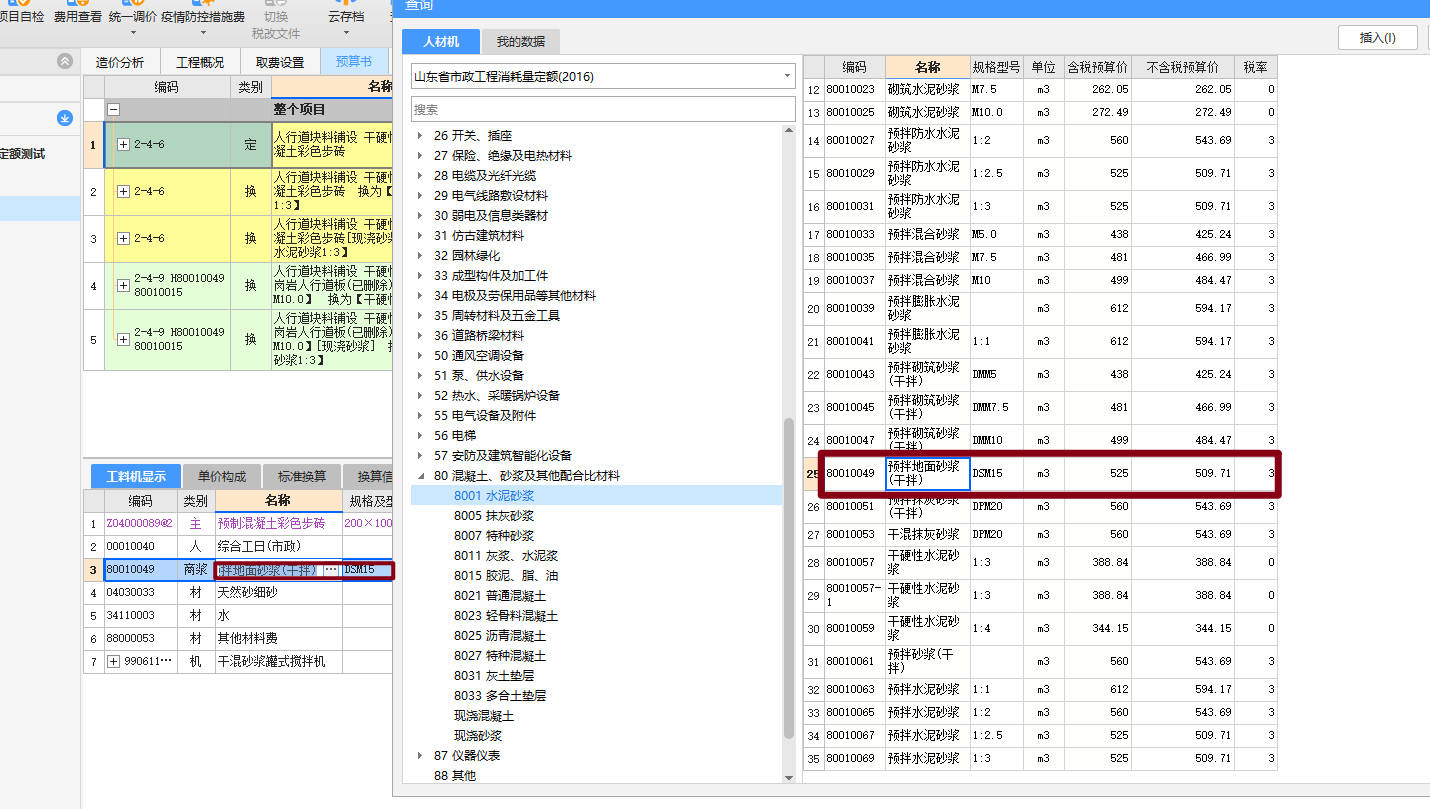This screenshot has width=1430, height=809.
Task: Click the 搜索 input field
Action: [603, 109]
